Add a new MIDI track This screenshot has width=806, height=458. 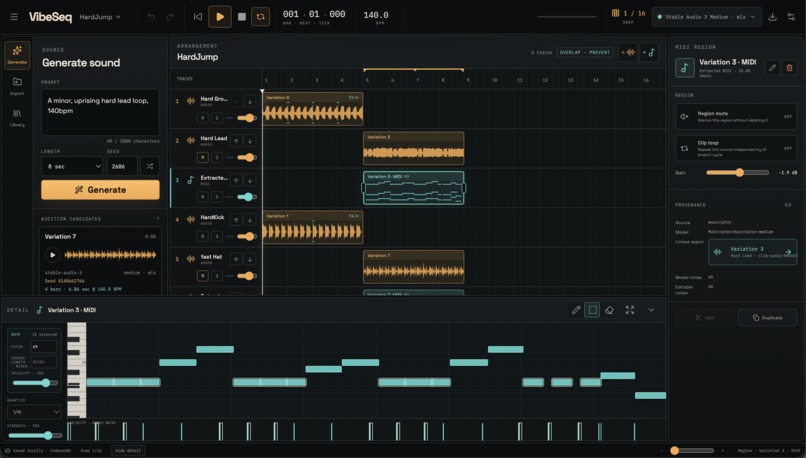[649, 52]
